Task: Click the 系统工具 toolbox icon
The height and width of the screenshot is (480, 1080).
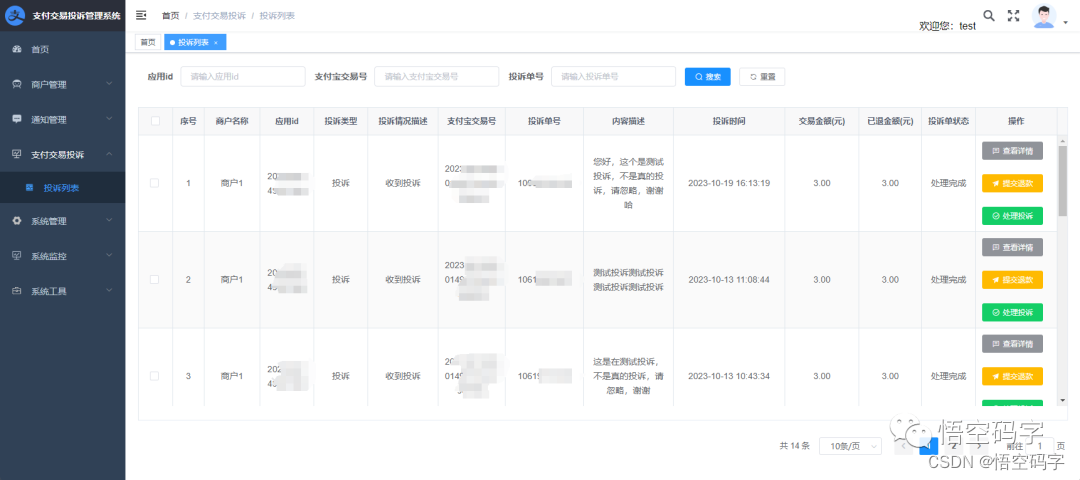Action: (x=17, y=291)
